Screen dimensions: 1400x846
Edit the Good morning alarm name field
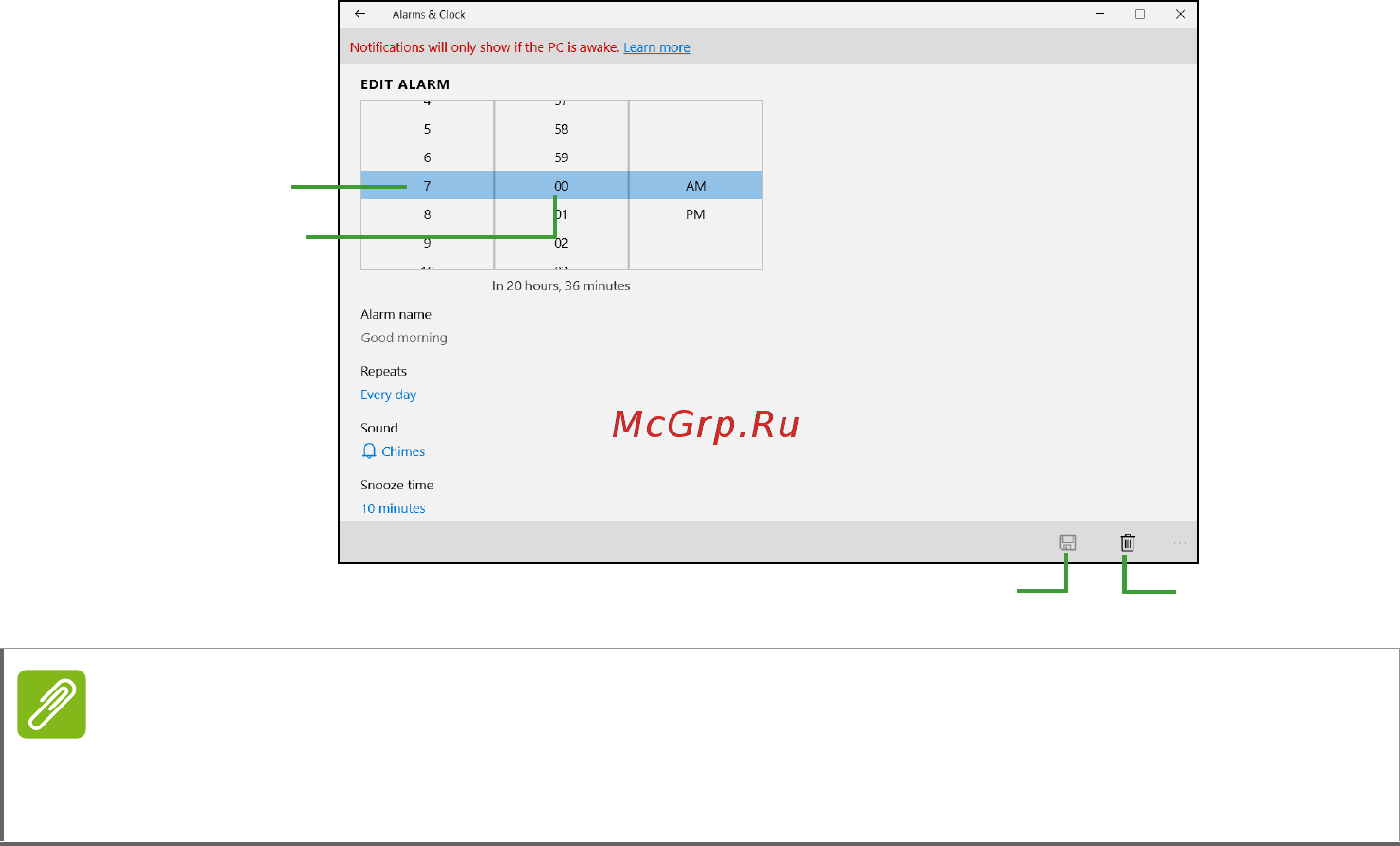pyautogui.click(x=404, y=338)
